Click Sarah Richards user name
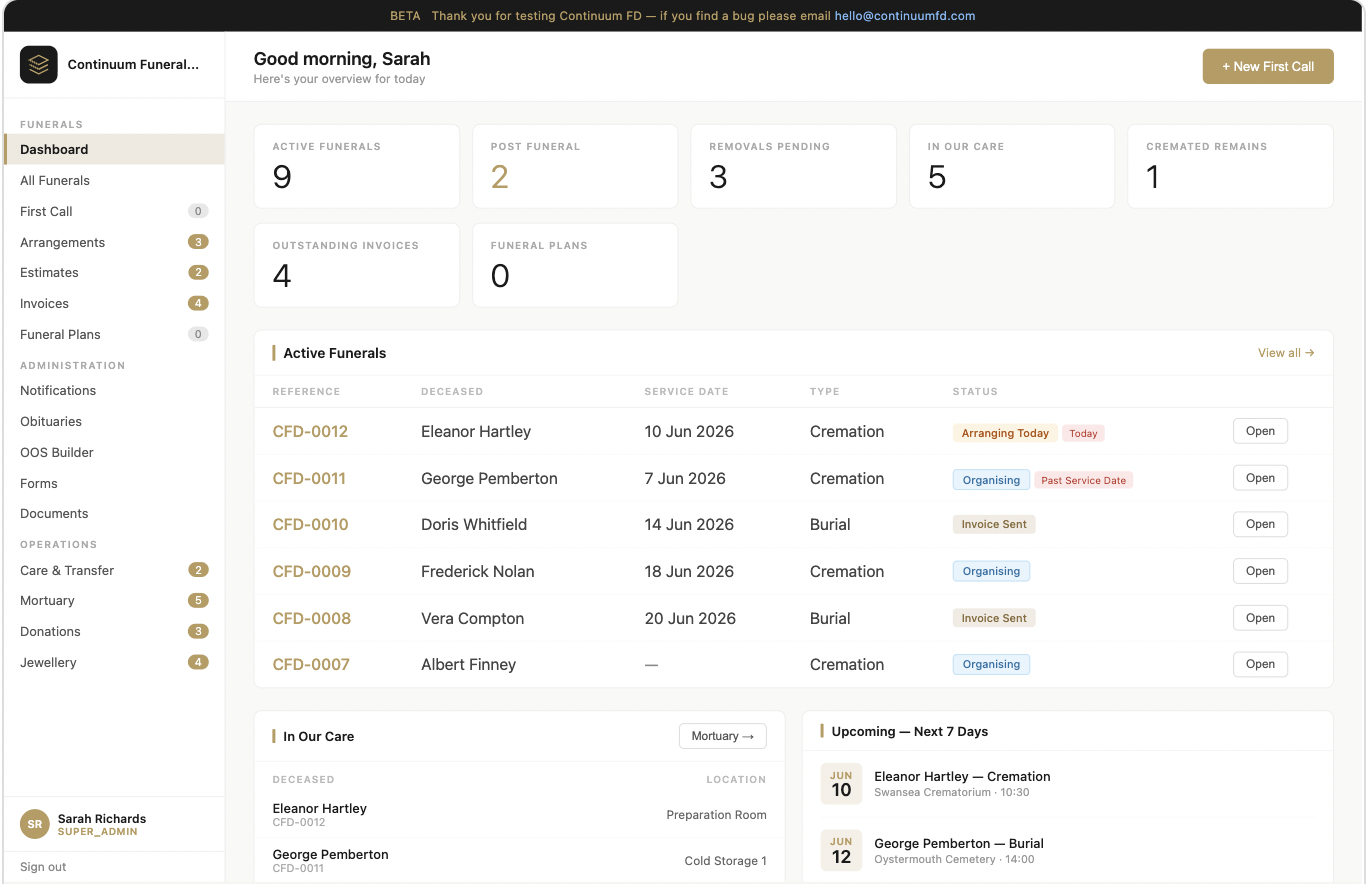Viewport: 1368px width, 884px height. tap(102, 818)
